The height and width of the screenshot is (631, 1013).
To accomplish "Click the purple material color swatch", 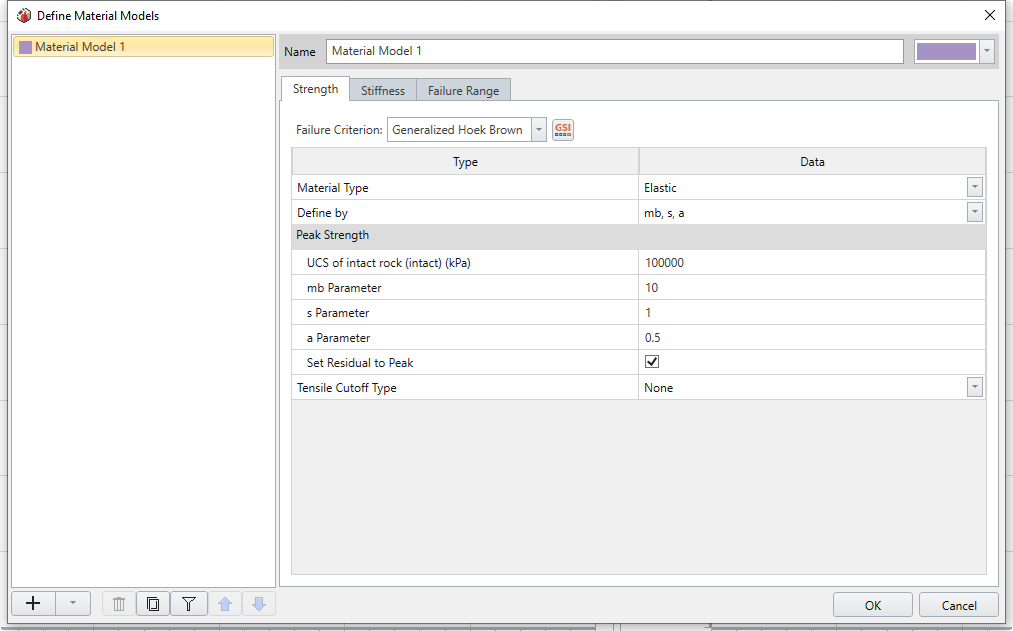I will click(x=946, y=52).
